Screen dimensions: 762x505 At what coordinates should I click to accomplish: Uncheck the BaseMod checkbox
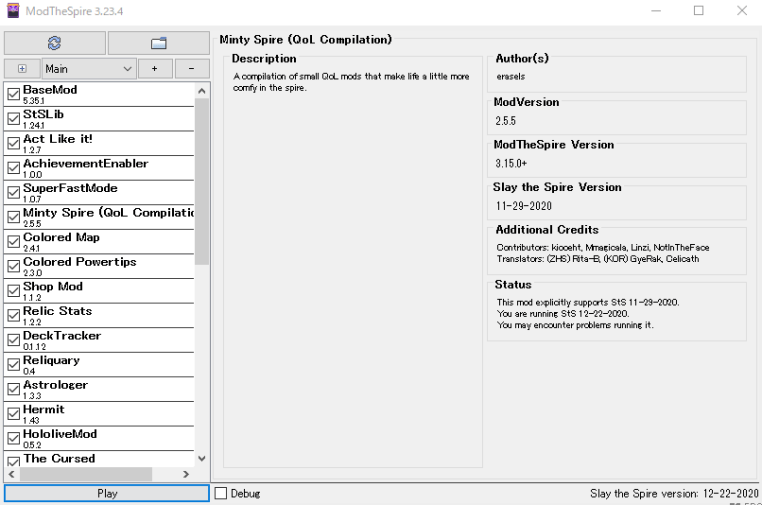14,95
